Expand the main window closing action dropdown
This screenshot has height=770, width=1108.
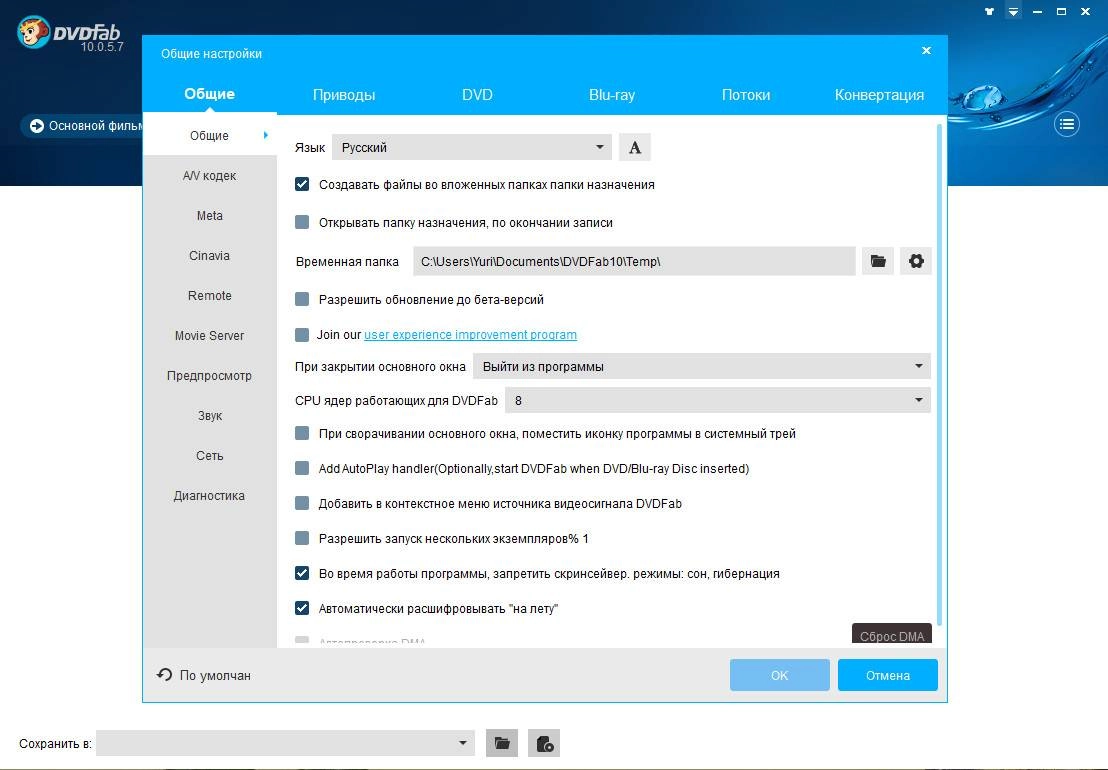point(702,366)
